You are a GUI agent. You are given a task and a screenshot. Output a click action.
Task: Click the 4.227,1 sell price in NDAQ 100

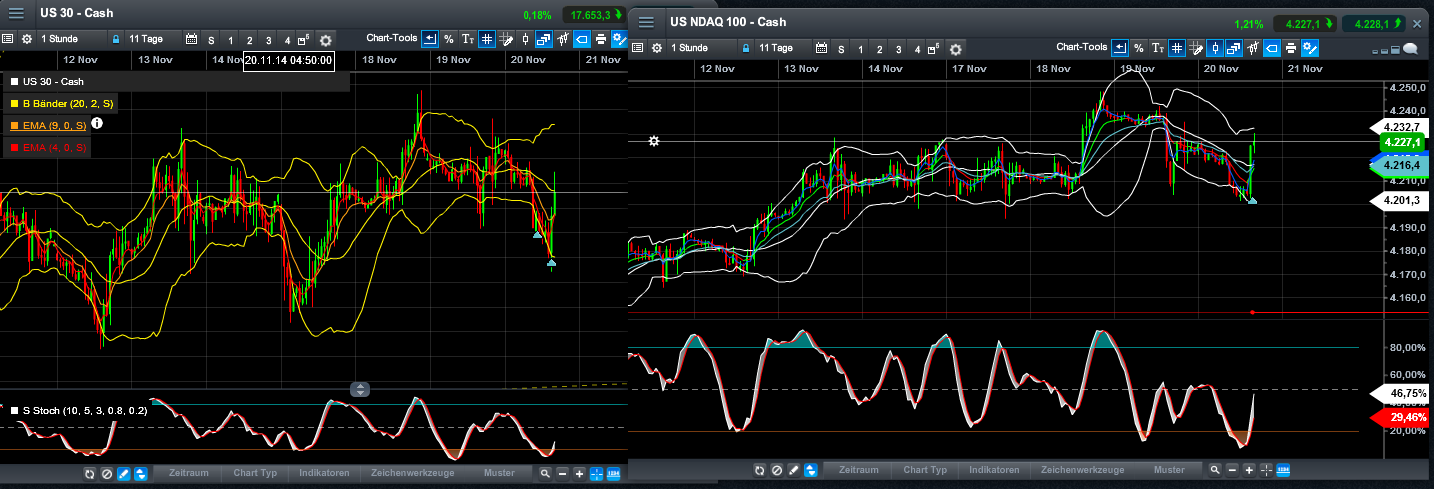pyautogui.click(x=1303, y=23)
